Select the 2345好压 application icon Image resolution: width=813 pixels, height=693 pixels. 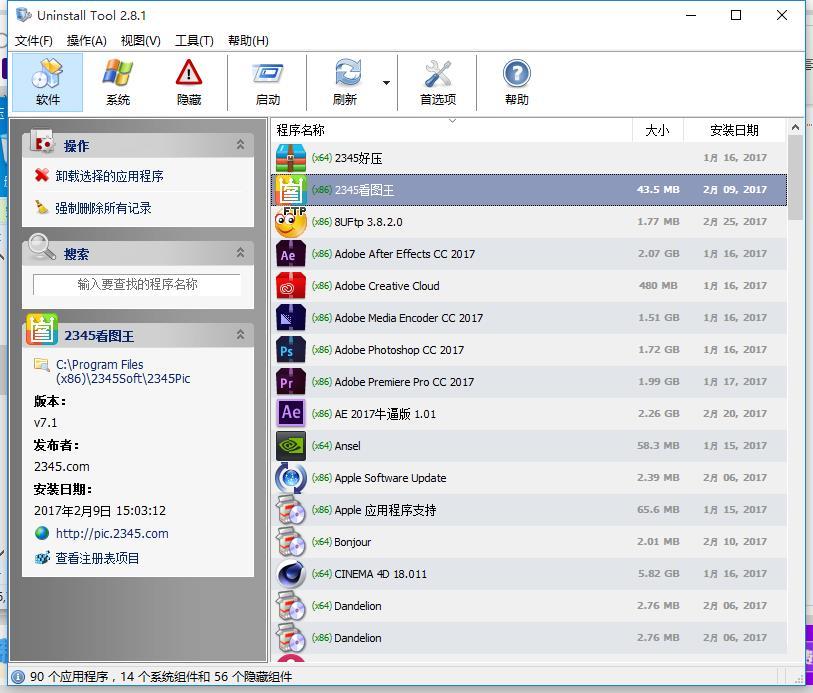pyautogui.click(x=289, y=157)
